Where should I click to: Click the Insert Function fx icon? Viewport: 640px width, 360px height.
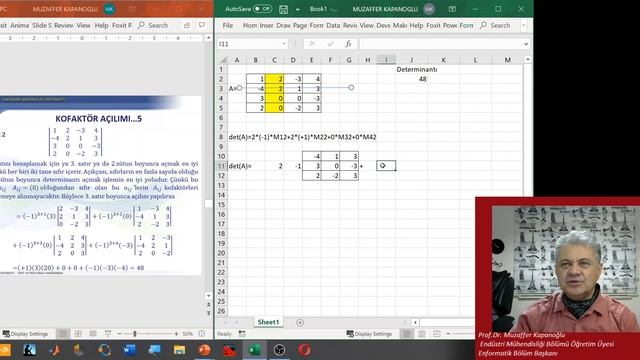point(348,44)
